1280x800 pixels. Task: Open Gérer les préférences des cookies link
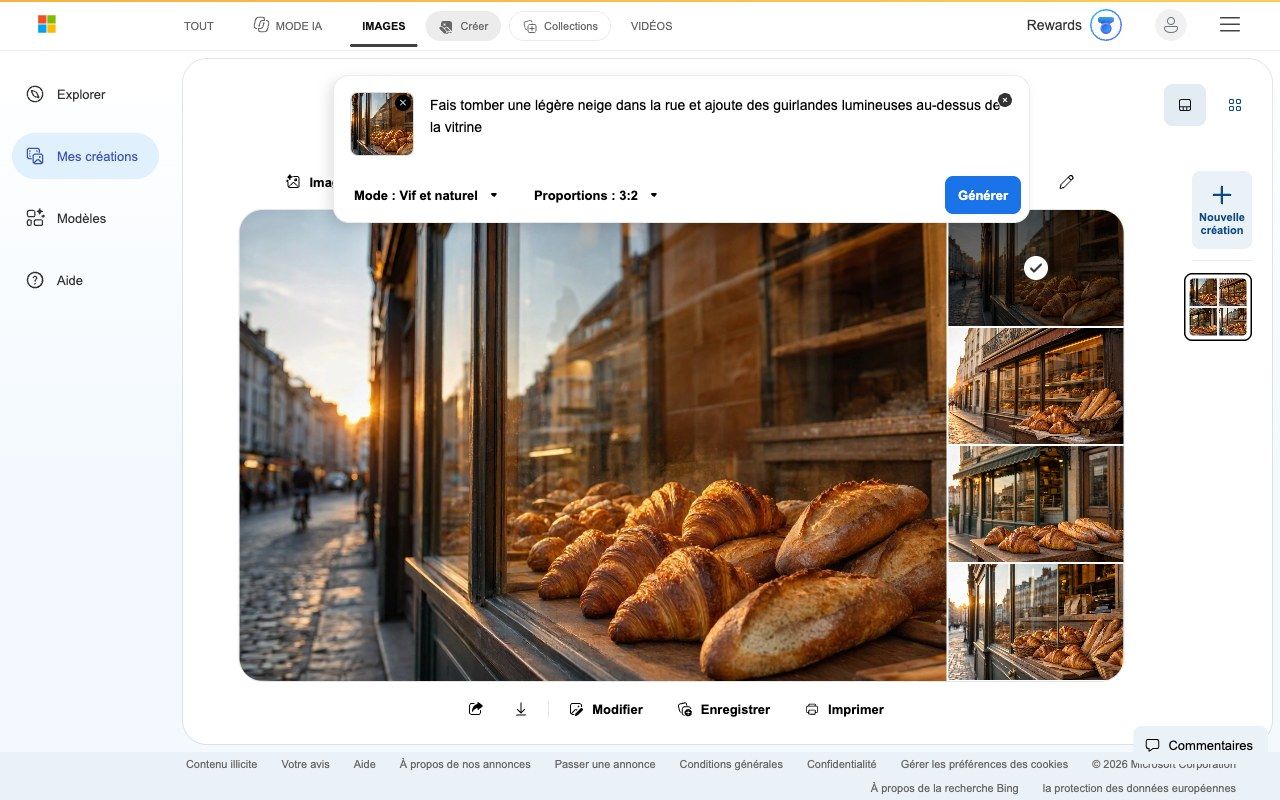984,764
